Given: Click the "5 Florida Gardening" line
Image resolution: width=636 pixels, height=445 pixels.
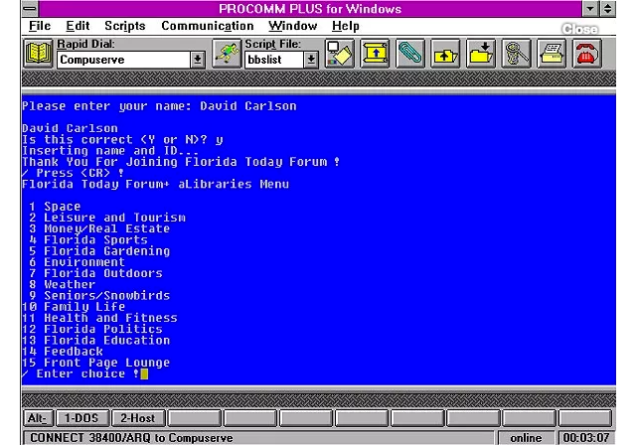Looking at the screenshot, I should pyautogui.click(x=99, y=251).
